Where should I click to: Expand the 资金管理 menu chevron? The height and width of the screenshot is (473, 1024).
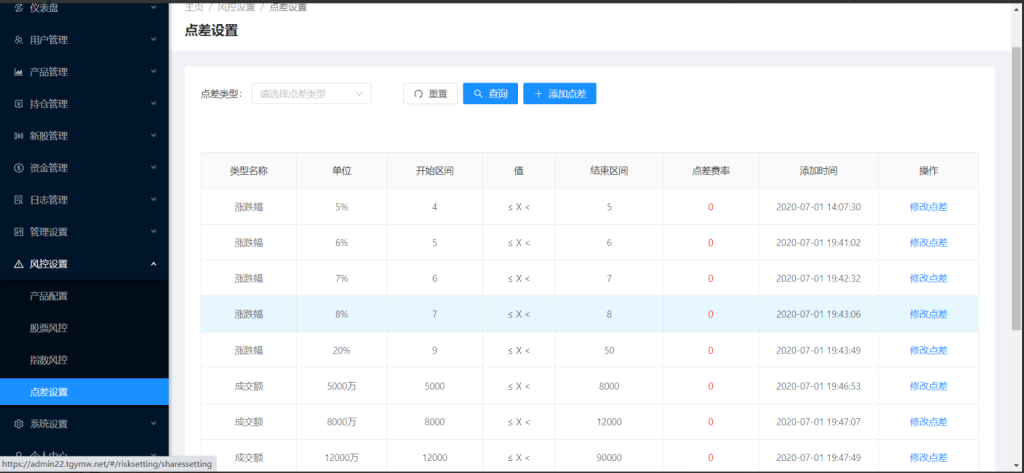(153, 168)
